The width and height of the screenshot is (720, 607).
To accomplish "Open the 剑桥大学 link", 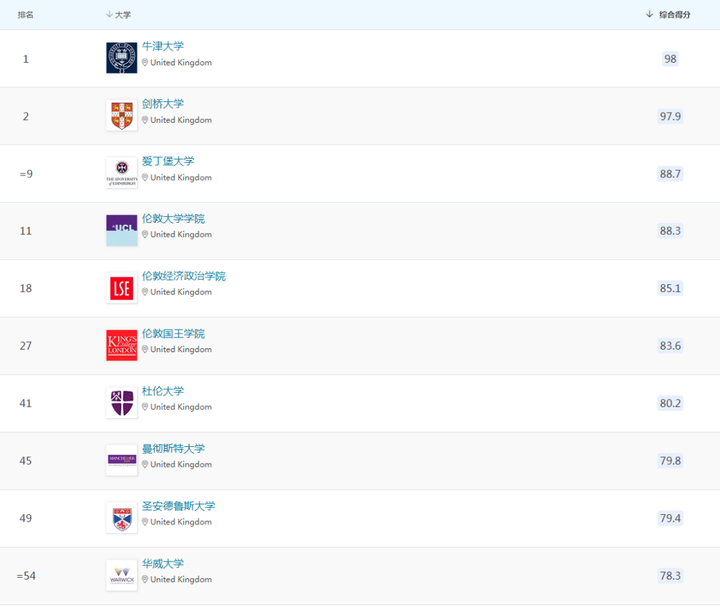I will click(163, 103).
